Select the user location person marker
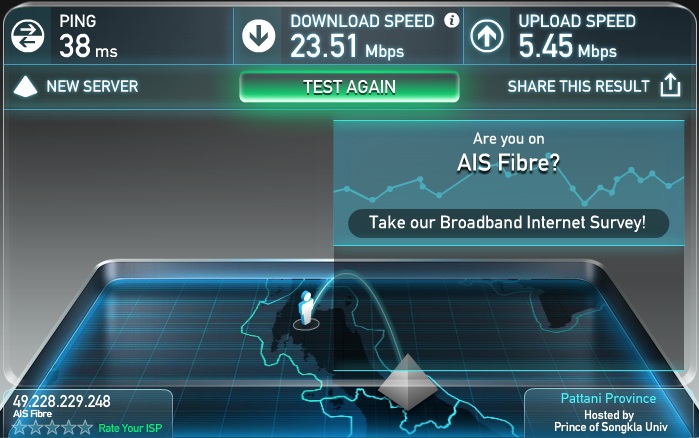699x438 pixels. (306, 309)
